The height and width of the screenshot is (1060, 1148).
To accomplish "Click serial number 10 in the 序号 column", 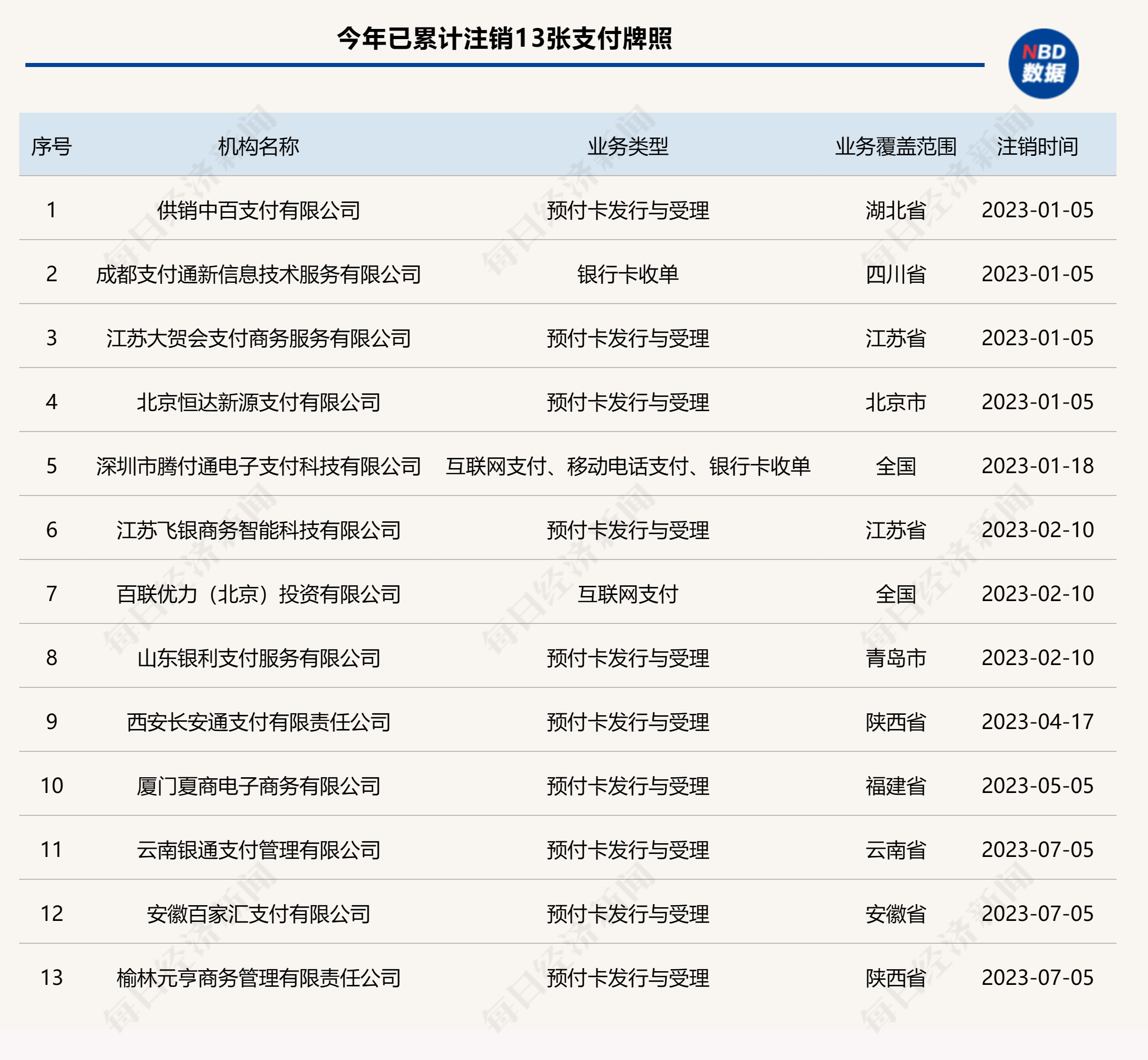I will point(52,786).
